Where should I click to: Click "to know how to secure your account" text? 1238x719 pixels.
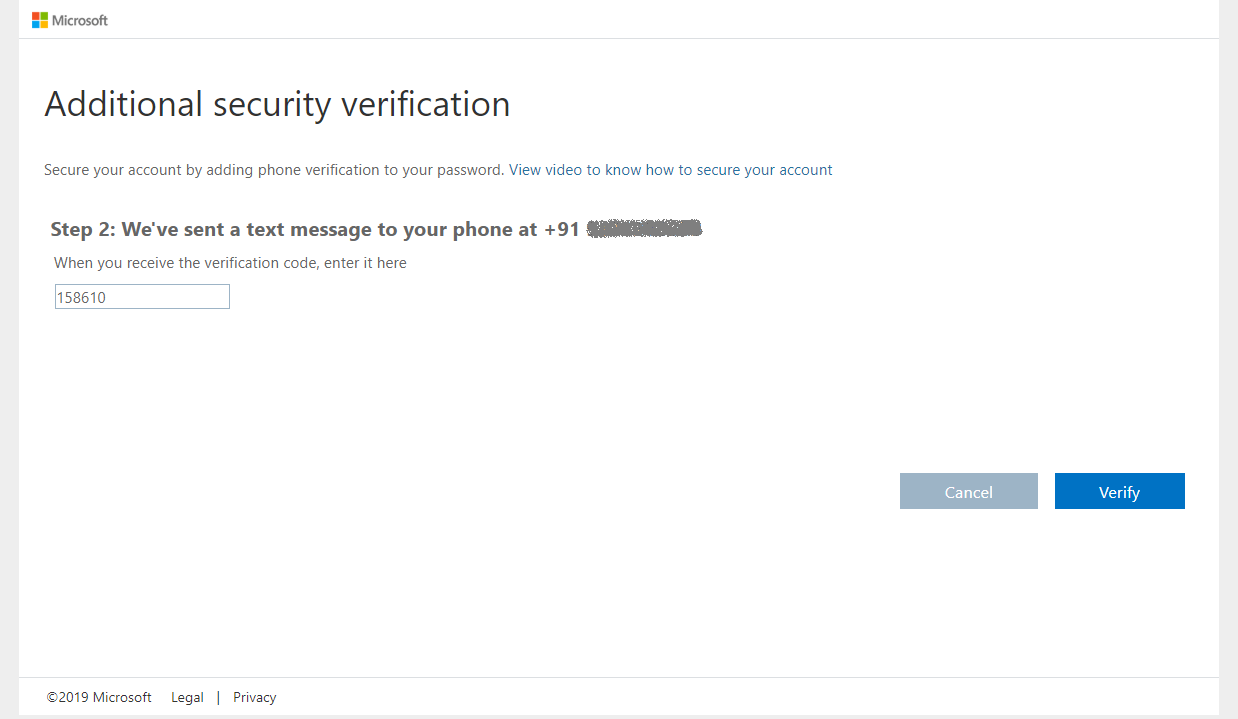(710, 170)
